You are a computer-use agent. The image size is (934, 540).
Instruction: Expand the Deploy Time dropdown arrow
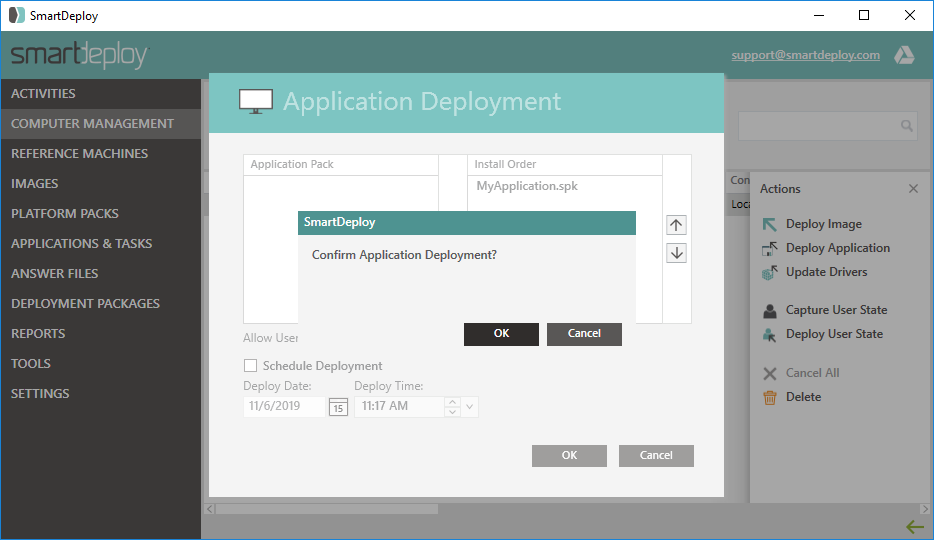pos(469,407)
